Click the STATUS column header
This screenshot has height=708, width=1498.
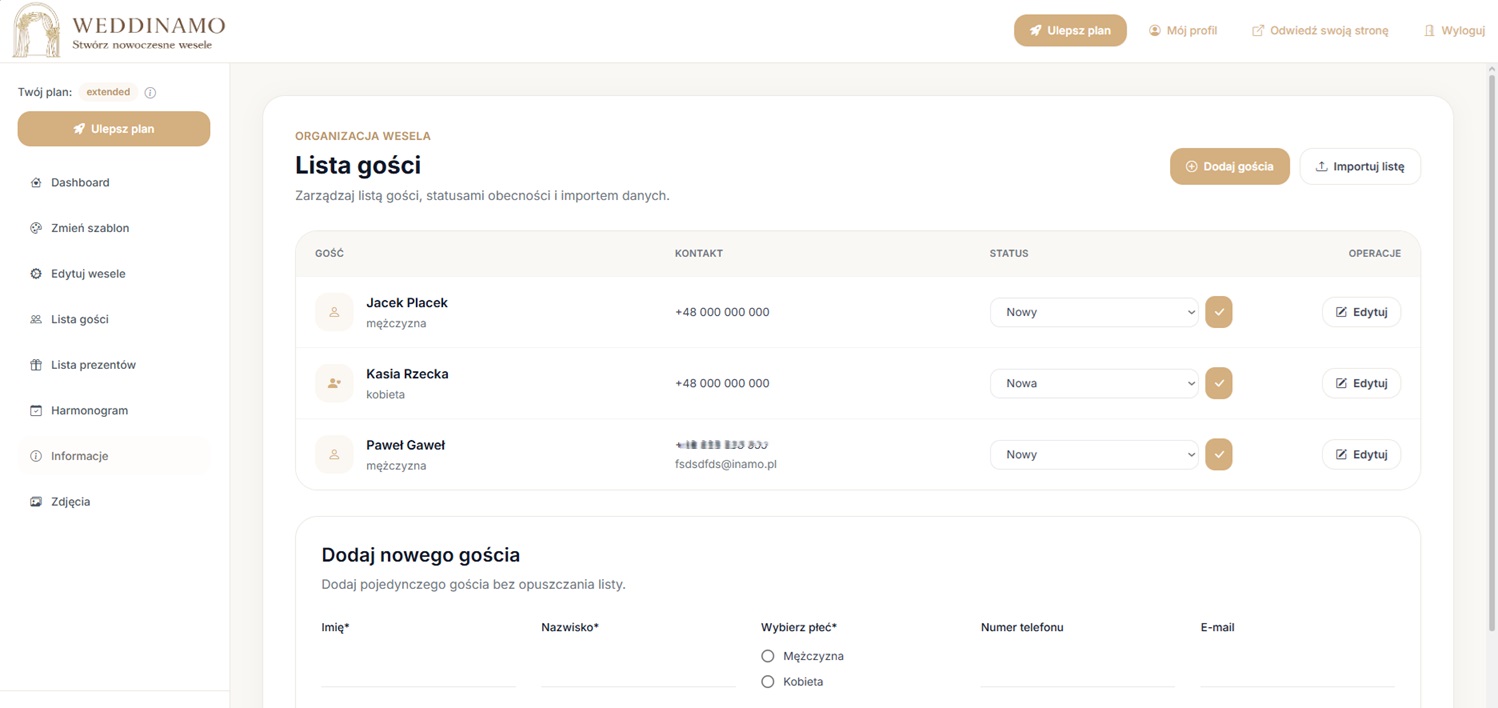click(x=1009, y=254)
